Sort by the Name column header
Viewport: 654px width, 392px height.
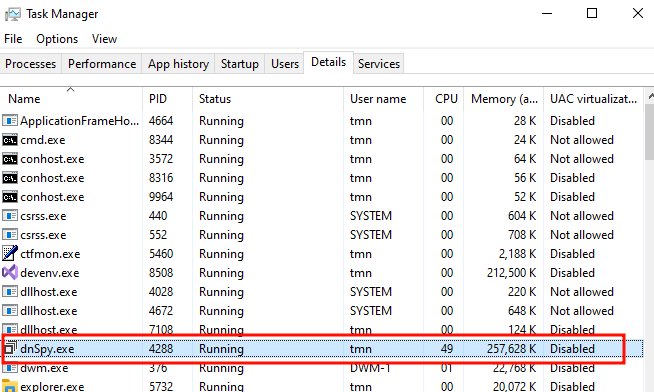coord(71,99)
